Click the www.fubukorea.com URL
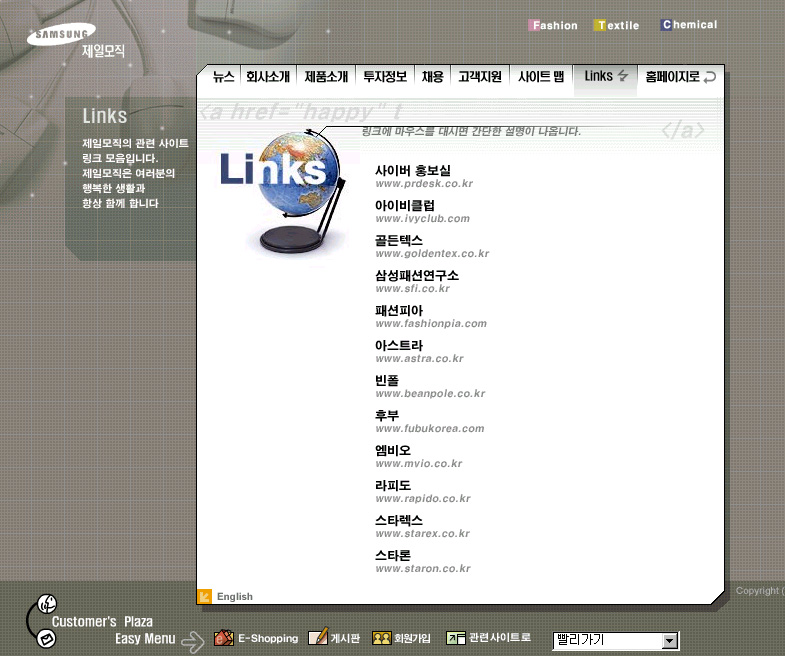The width and height of the screenshot is (785, 656). (x=430, y=429)
